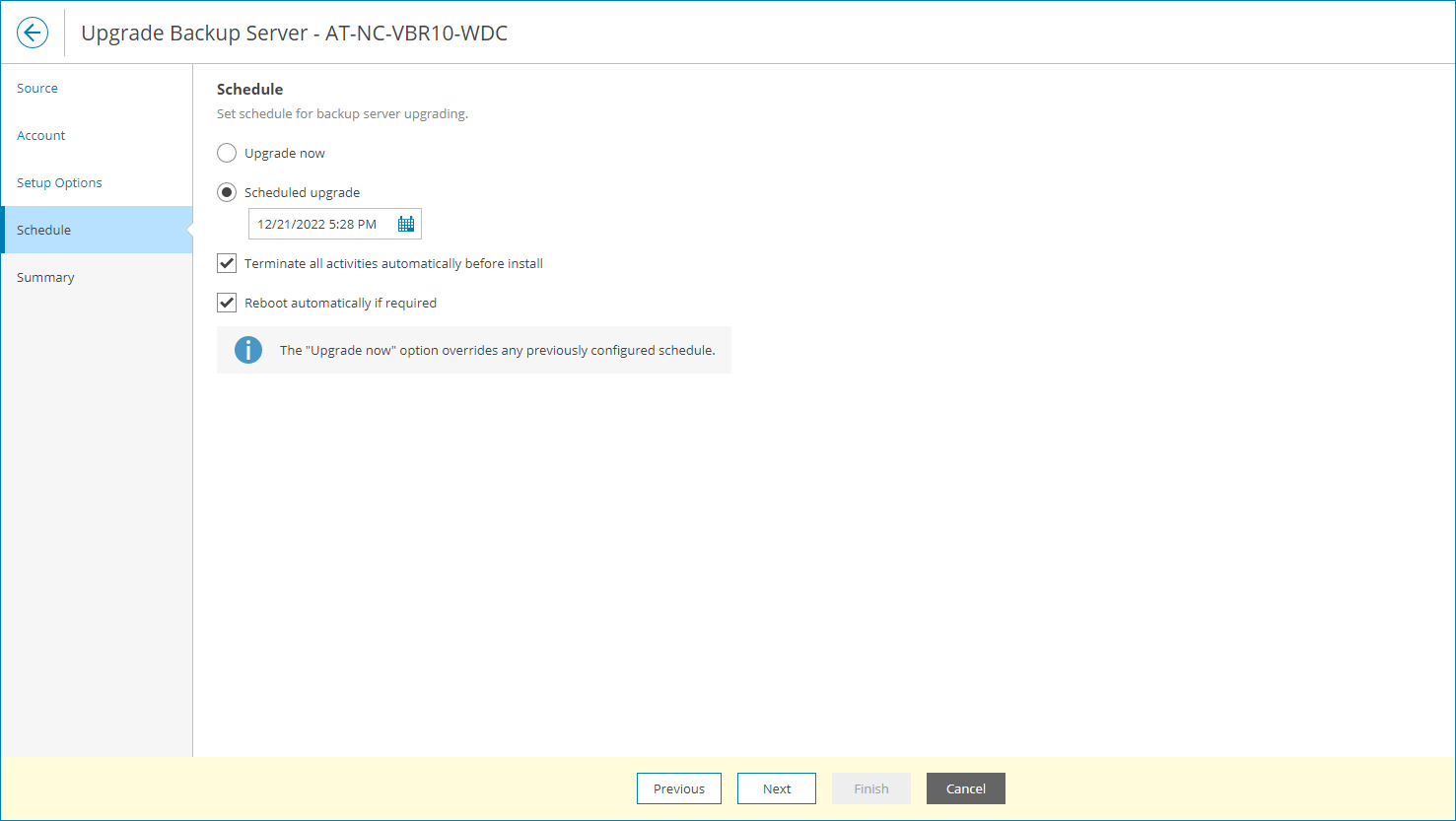Jump to the Summary step
Image resolution: width=1456 pixels, height=821 pixels.
coord(45,277)
